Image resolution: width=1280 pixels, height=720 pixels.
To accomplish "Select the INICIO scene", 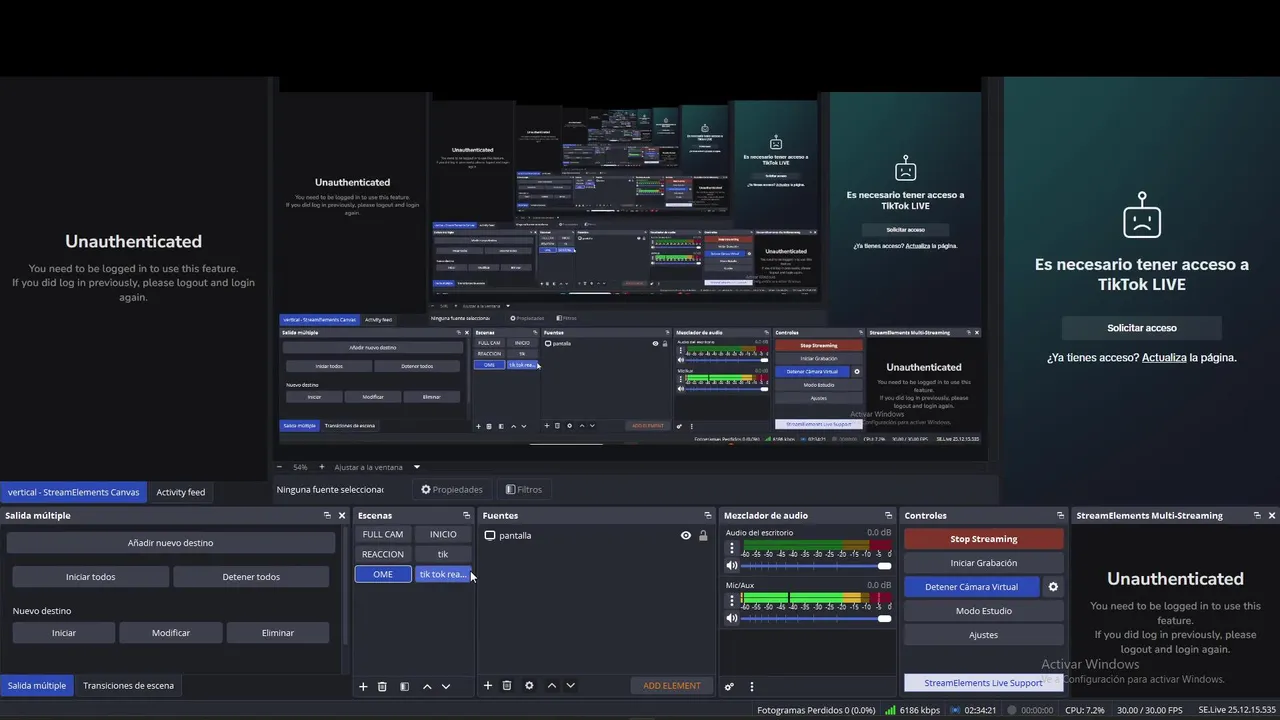I will pos(443,534).
